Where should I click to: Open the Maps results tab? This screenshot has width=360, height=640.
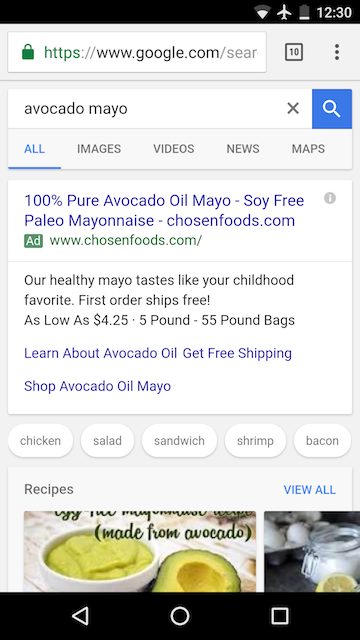click(x=308, y=149)
